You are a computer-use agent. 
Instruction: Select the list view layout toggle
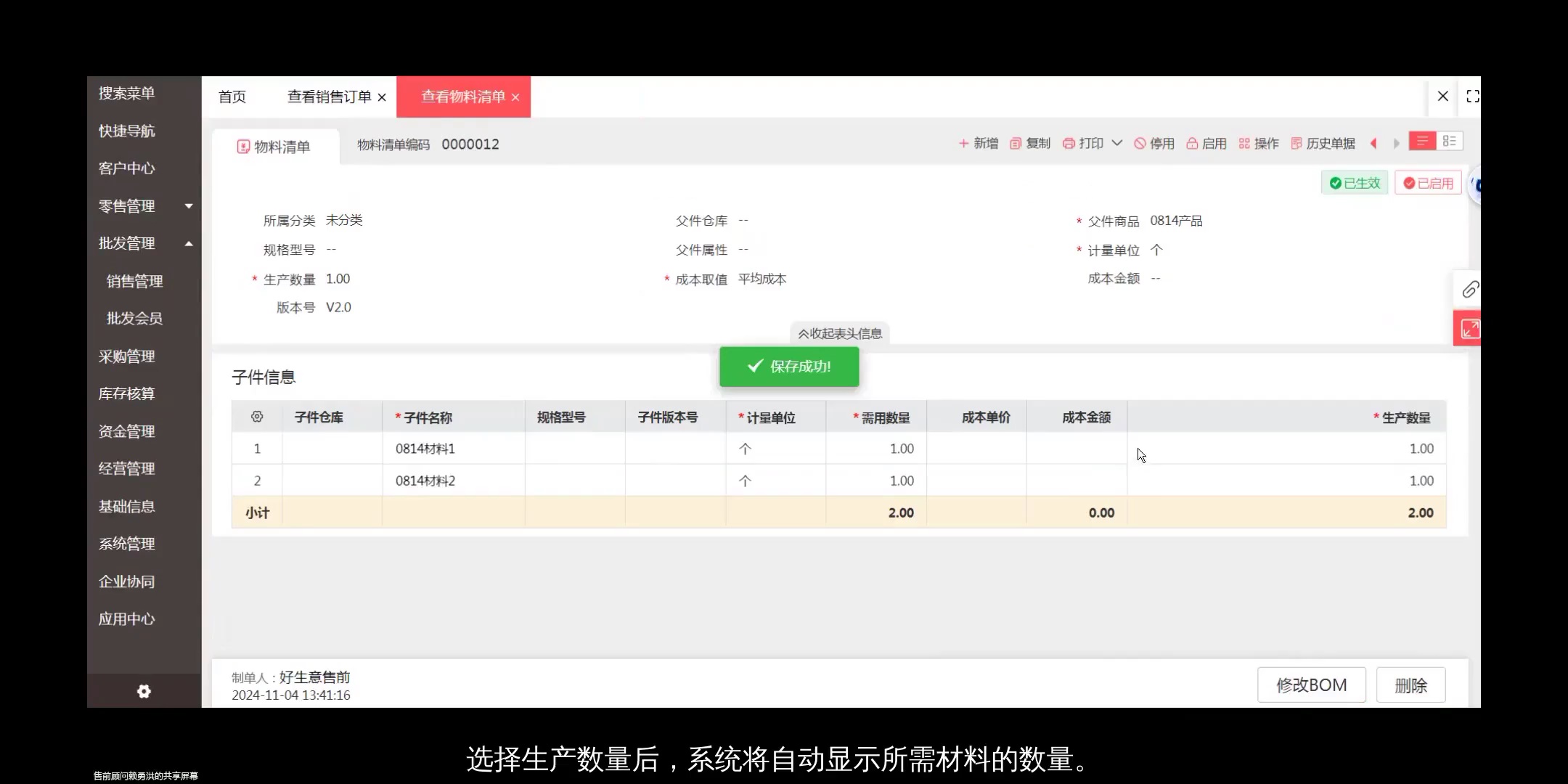point(1422,140)
